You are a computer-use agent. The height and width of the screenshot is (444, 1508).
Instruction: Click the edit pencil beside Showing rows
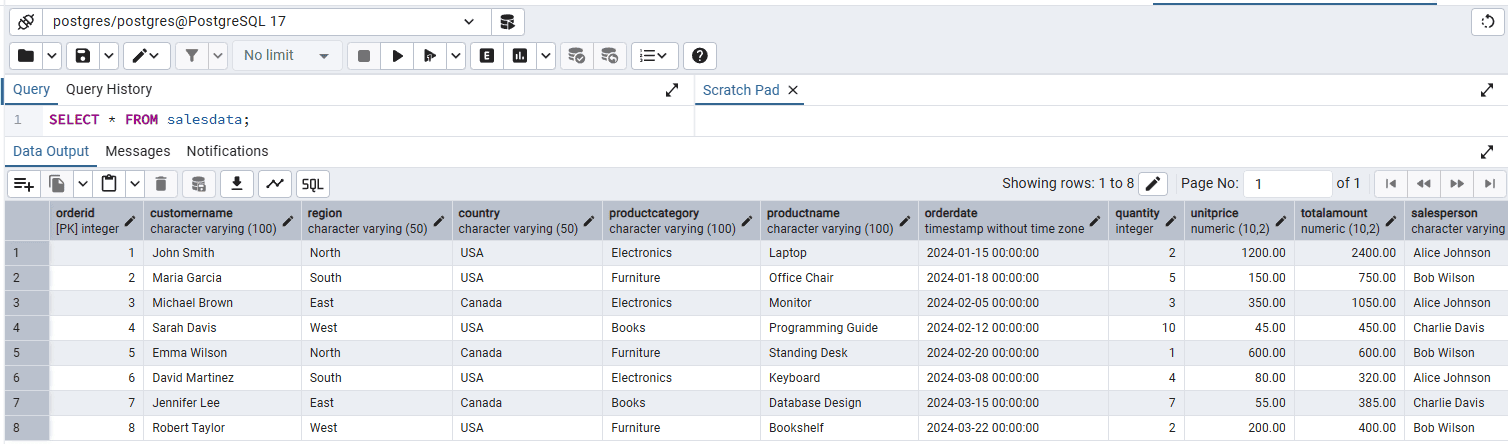1153,184
